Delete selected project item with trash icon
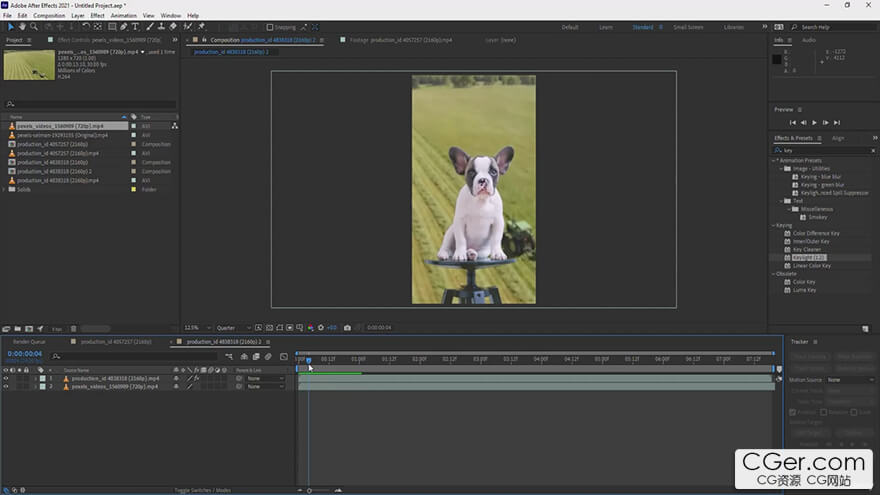 click(74, 329)
